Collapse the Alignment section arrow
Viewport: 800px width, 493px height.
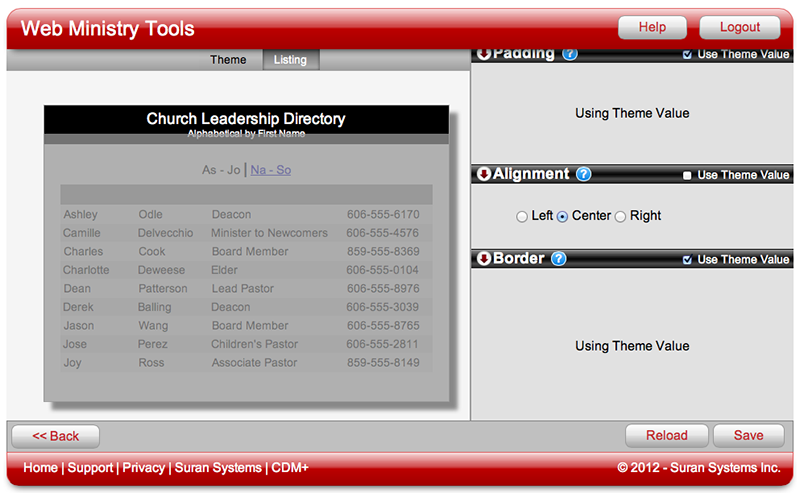click(484, 174)
